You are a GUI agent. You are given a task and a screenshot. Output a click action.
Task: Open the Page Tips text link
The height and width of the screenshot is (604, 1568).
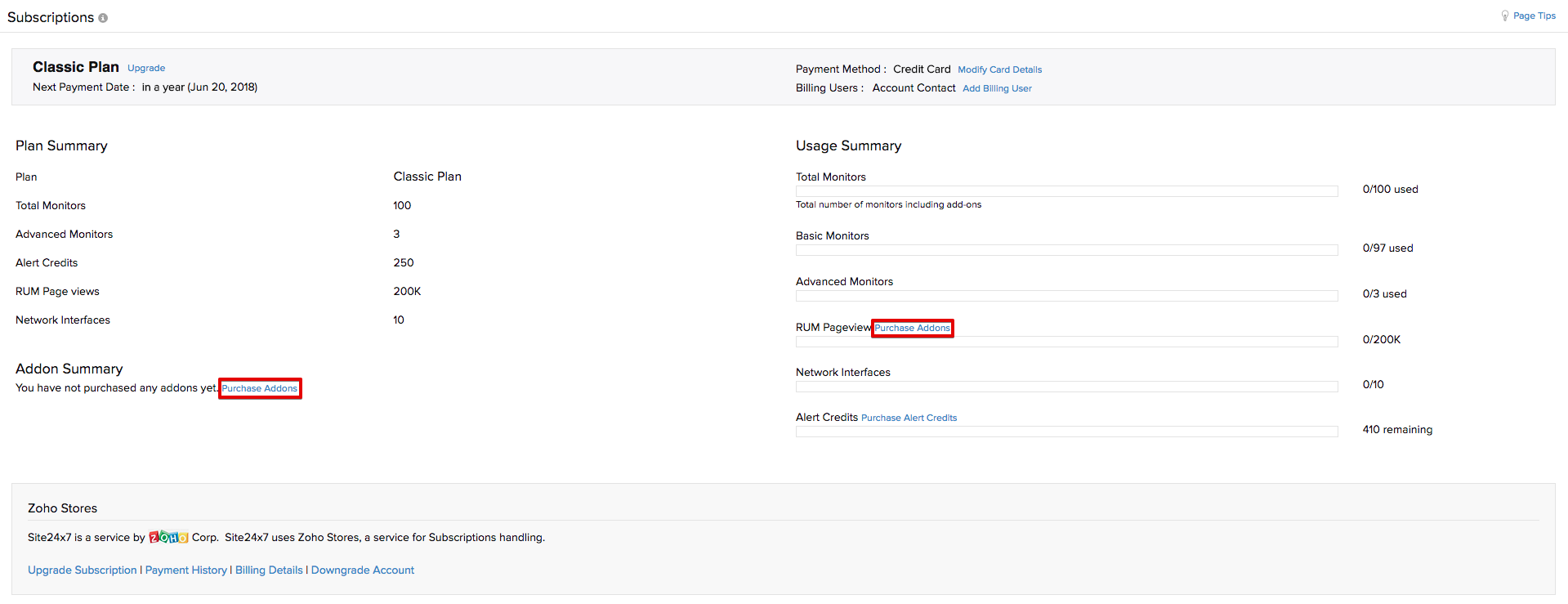1534,16
